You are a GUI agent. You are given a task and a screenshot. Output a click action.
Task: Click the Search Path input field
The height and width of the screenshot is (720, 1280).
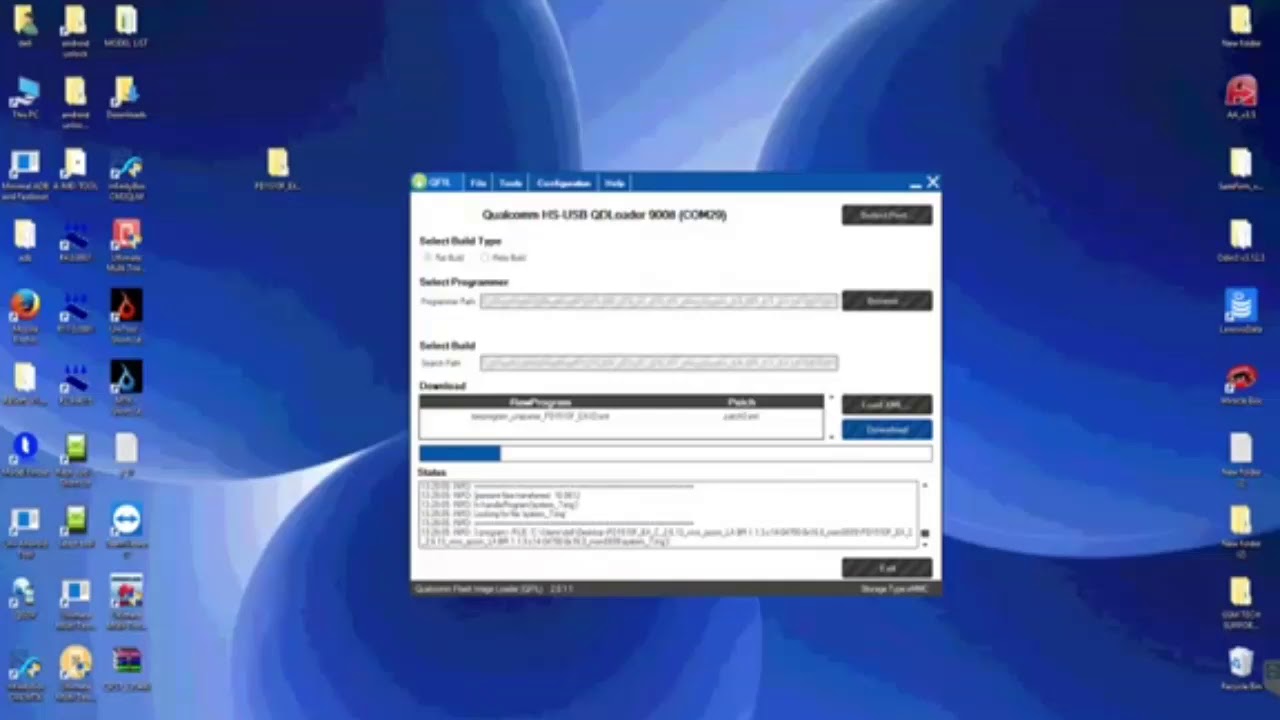659,363
